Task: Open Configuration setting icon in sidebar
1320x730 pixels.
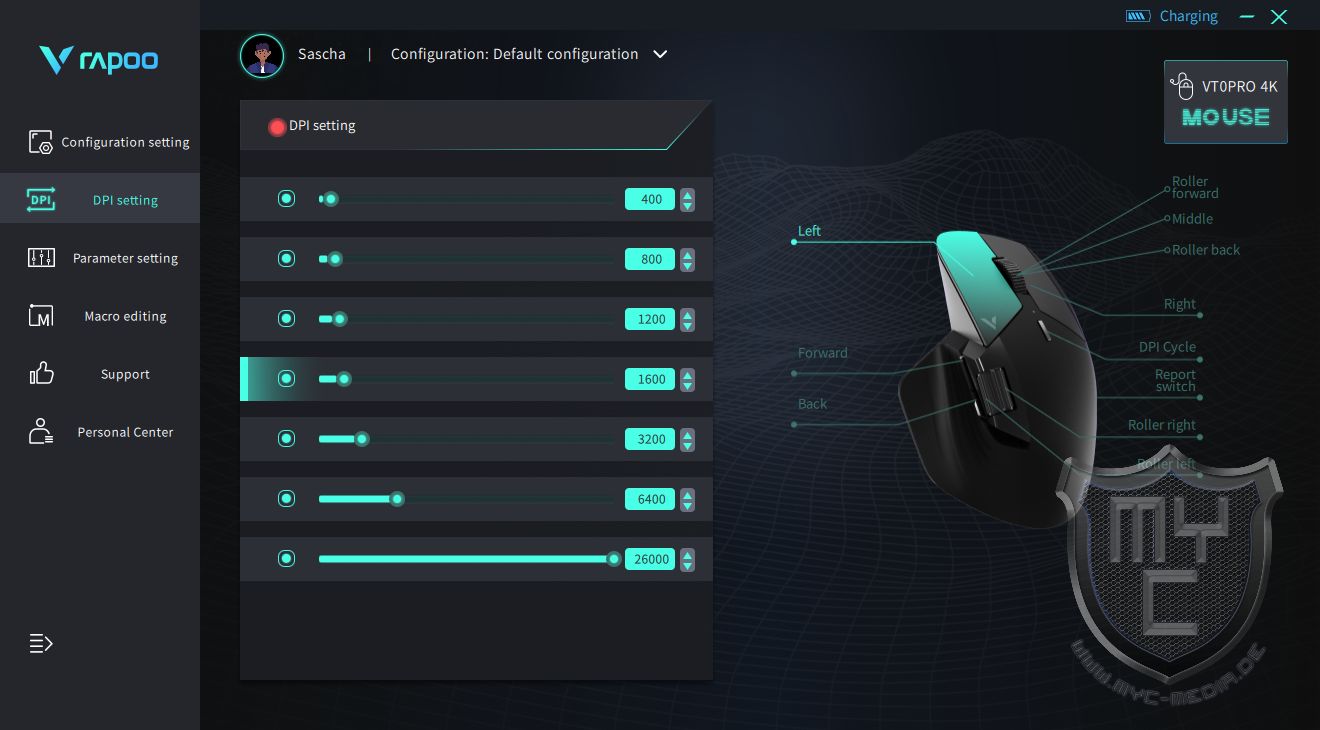Action: [40, 142]
